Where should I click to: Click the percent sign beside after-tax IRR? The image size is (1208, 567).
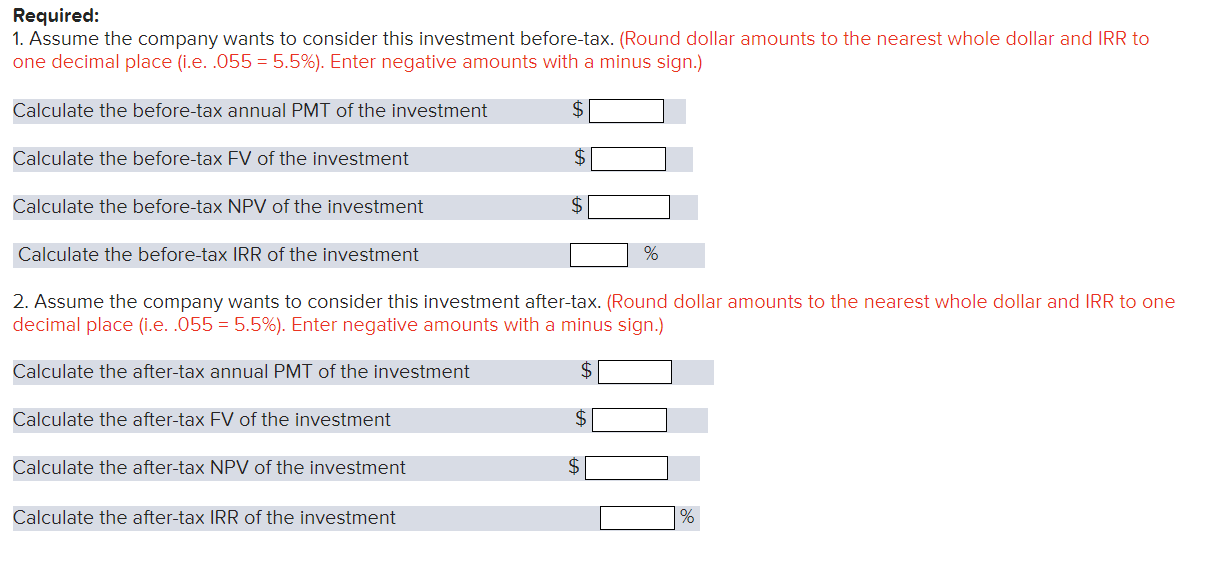click(686, 518)
